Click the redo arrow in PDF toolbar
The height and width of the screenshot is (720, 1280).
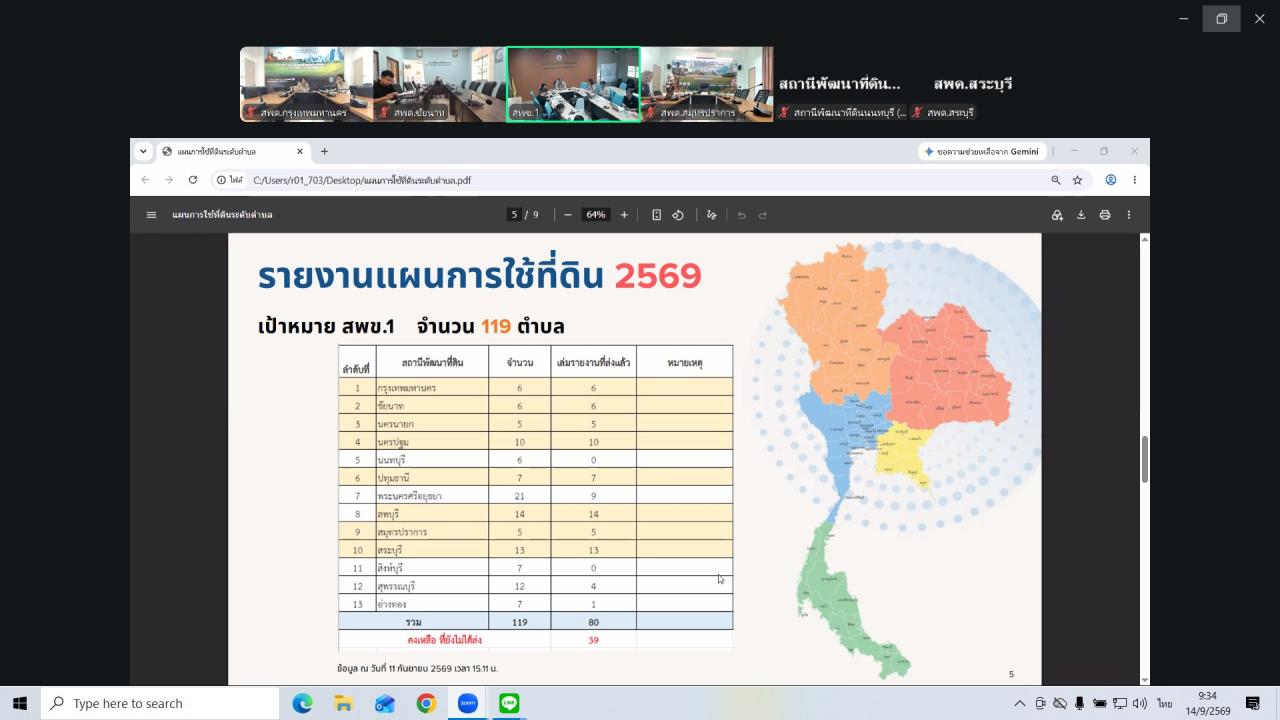pyautogui.click(x=763, y=215)
